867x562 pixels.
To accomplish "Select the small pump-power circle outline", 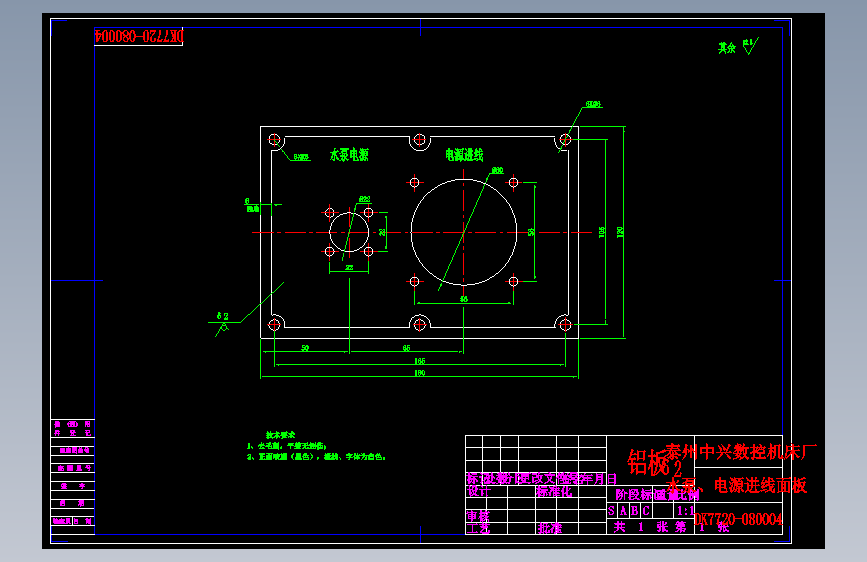I will tap(349, 232).
